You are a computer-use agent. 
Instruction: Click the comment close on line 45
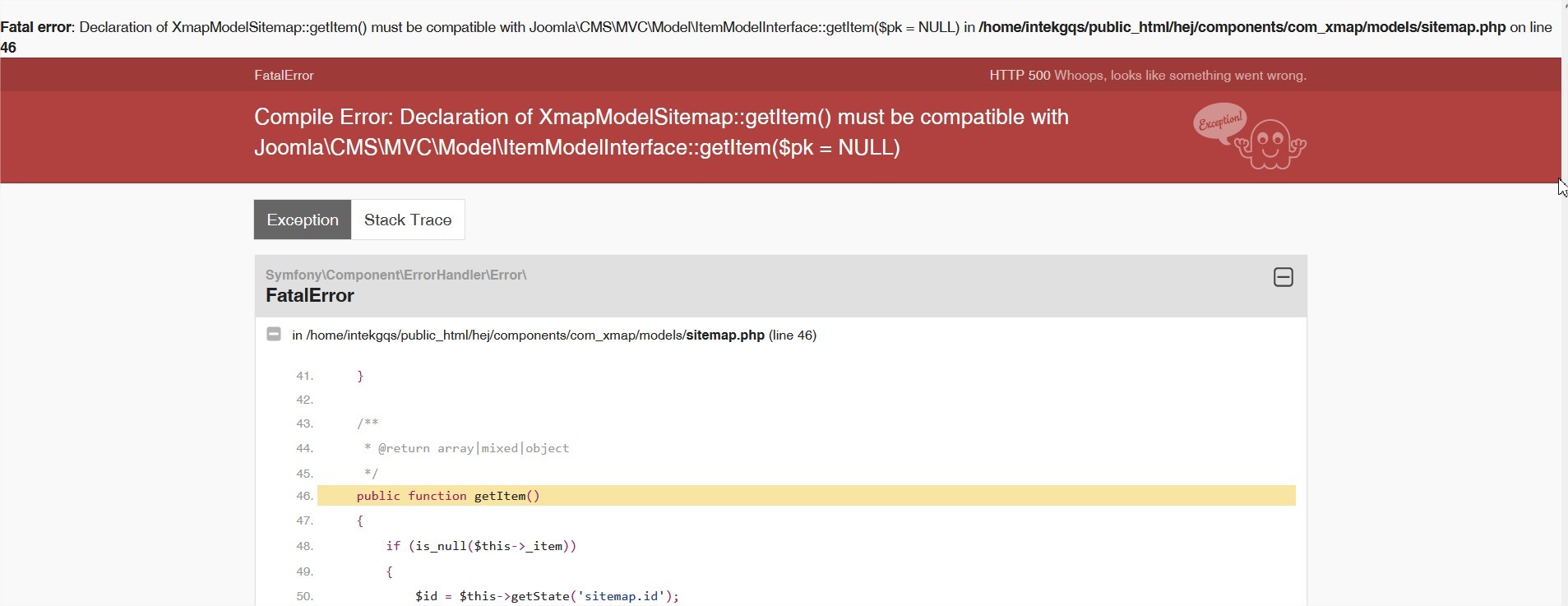tap(371, 473)
